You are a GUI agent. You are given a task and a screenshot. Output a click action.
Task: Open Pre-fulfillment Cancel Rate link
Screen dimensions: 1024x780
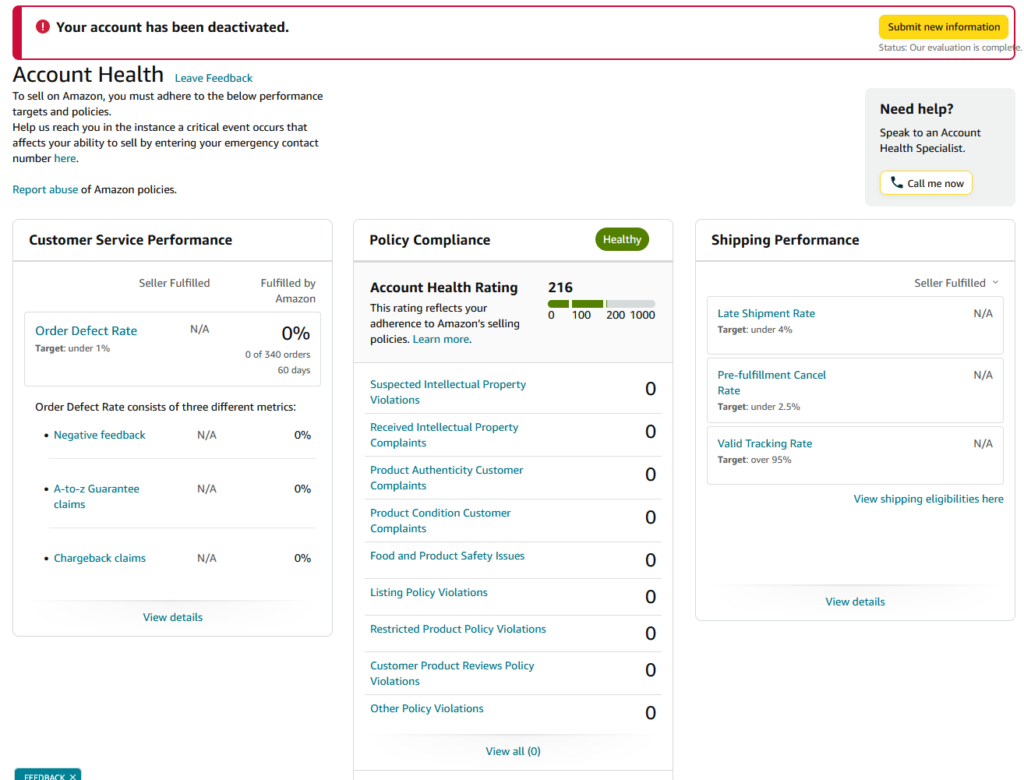pyautogui.click(x=771, y=383)
